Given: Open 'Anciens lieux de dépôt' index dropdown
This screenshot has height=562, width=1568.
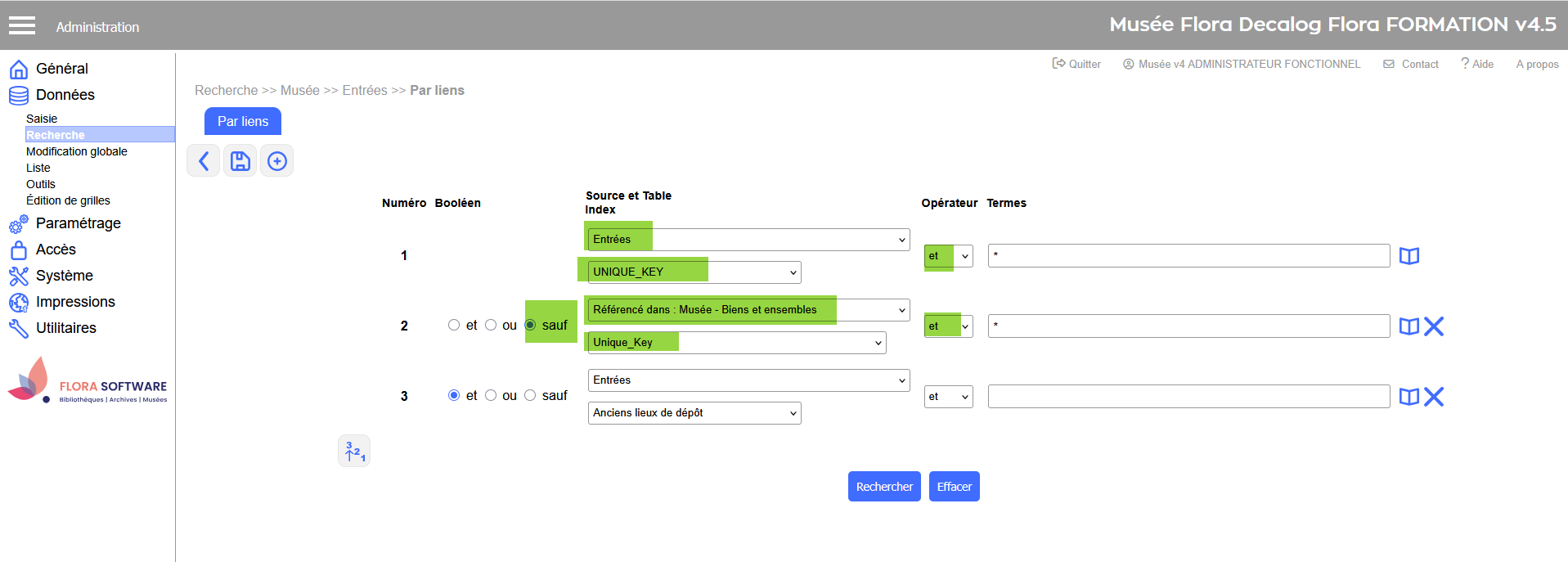Looking at the screenshot, I should tap(694, 413).
